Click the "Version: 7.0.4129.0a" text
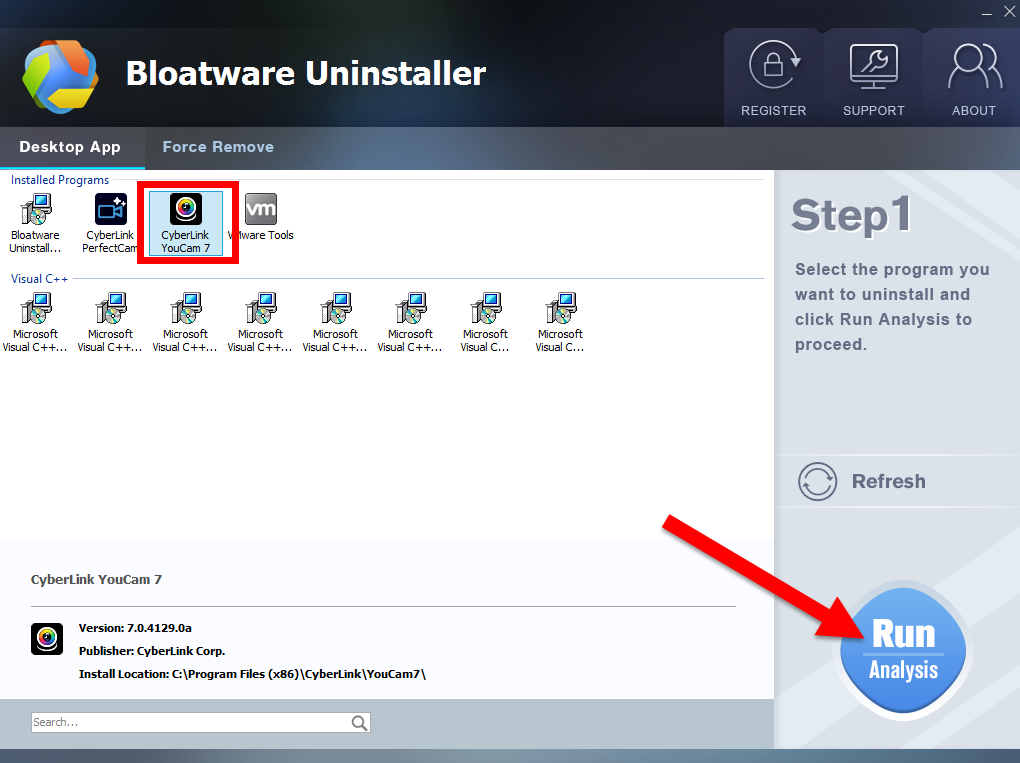Screen dimensions: 1020x763 pyautogui.click(x=135, y=628)
